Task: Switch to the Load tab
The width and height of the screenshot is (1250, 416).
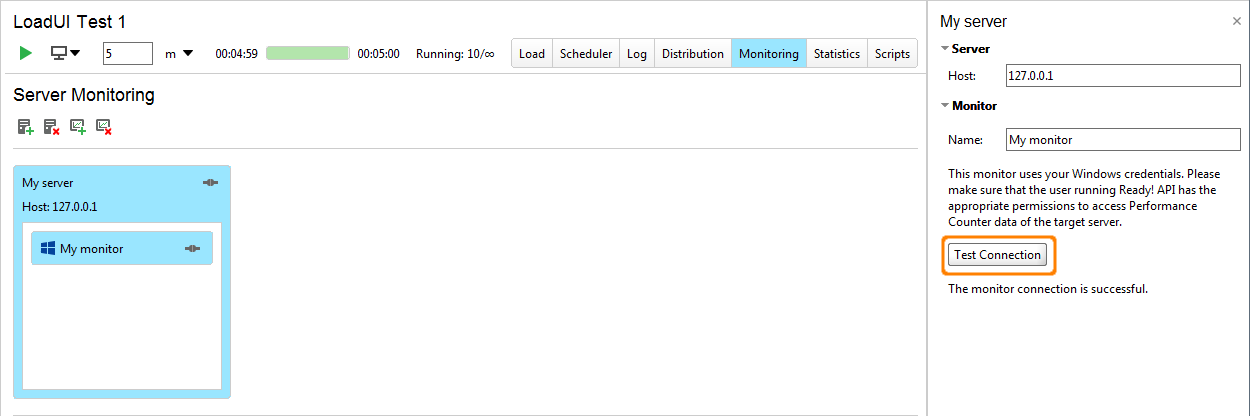Action: coord(532,54)
